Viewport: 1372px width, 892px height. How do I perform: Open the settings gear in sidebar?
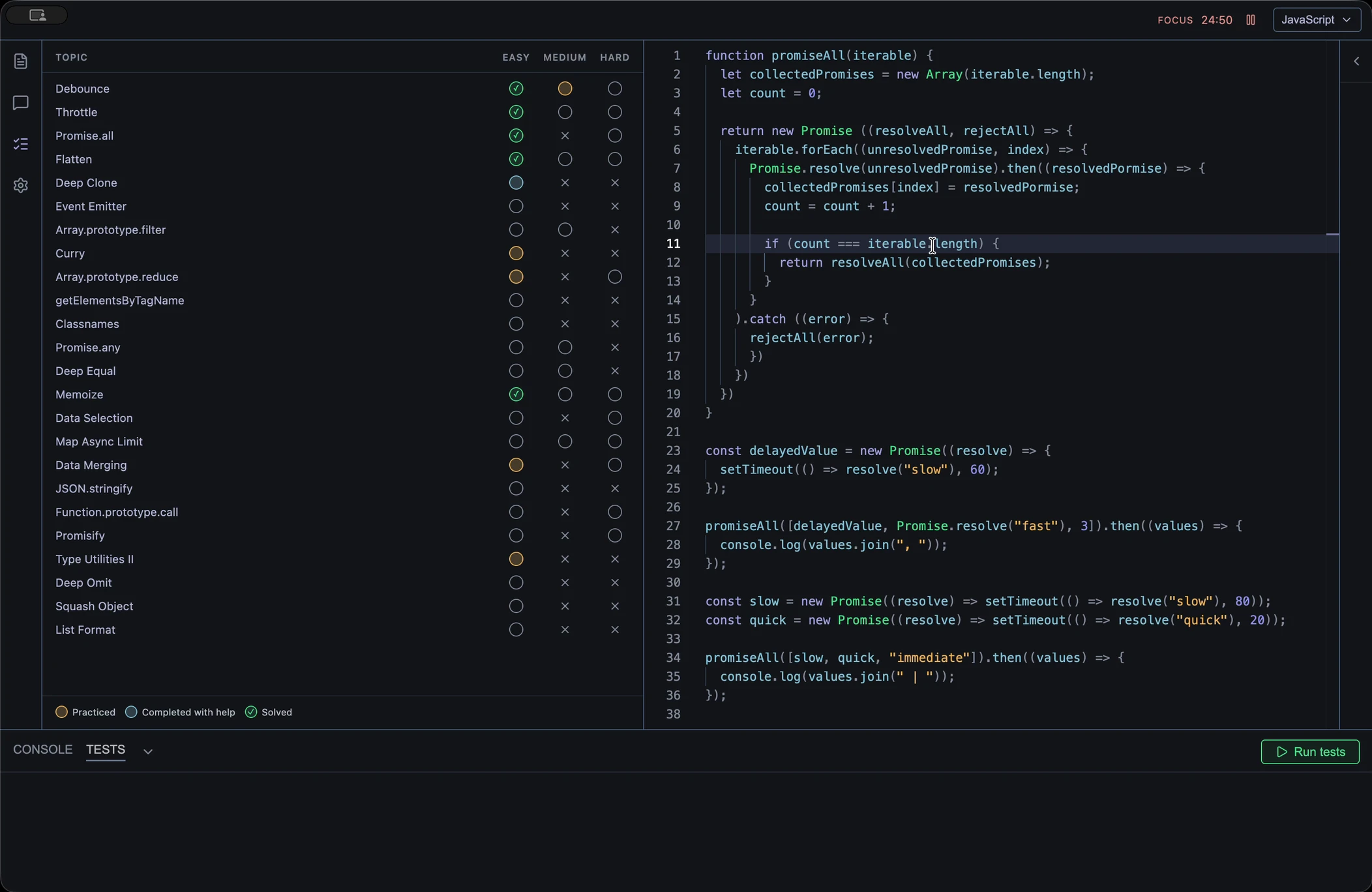click(x=21, y=185)
